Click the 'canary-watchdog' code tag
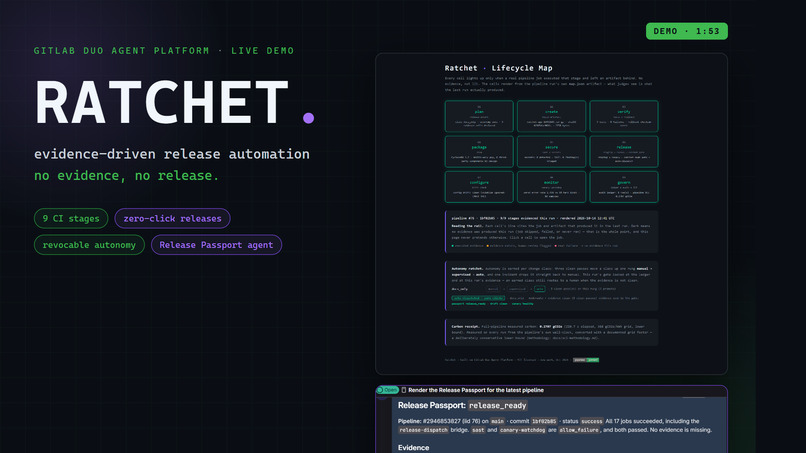The height and width of the screenshot is (453, 806). tap(522, 430)
